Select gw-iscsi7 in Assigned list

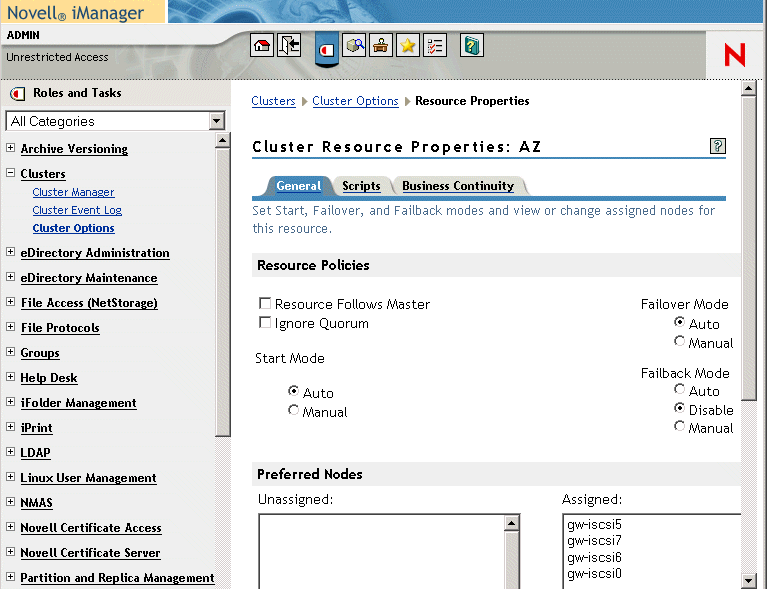[594, 541]
